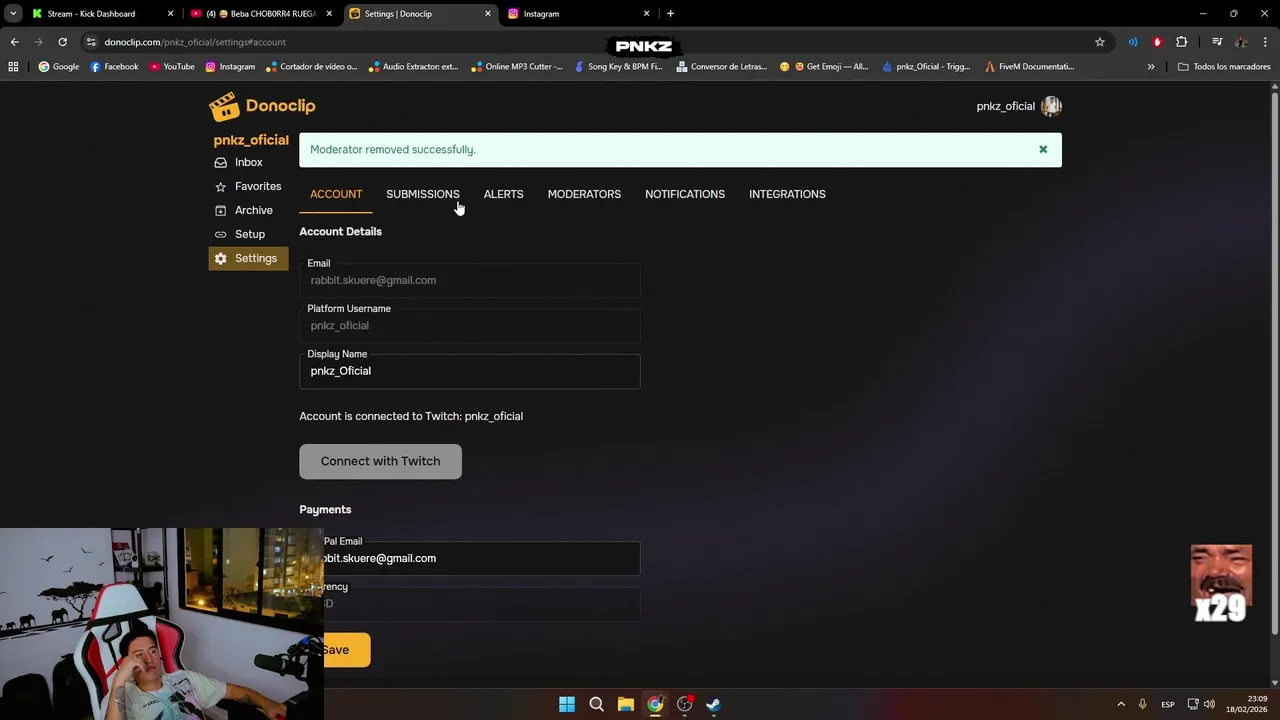Select Settings in the sidebar
This screenshot has height=720, width=1280.
coord(248,258)
